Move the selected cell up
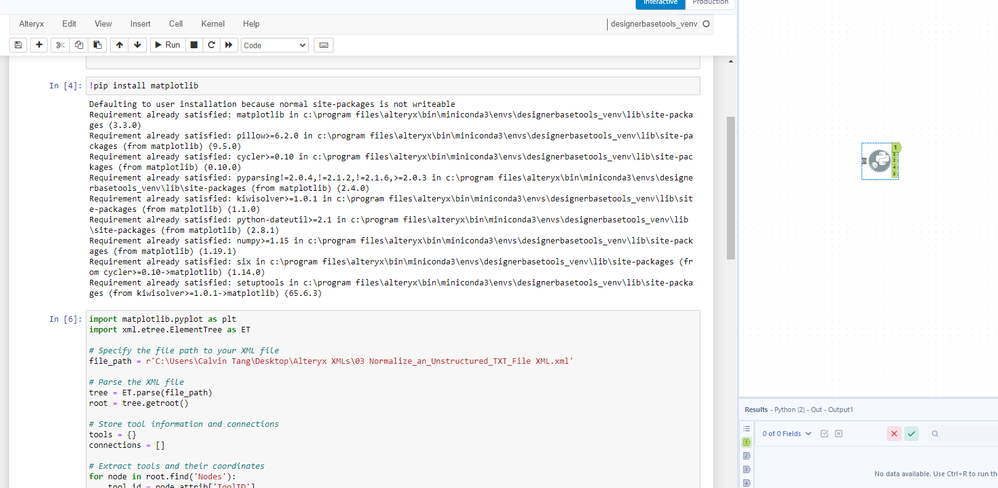The height and width of the screenshot is (488, 998). (120, 45)
